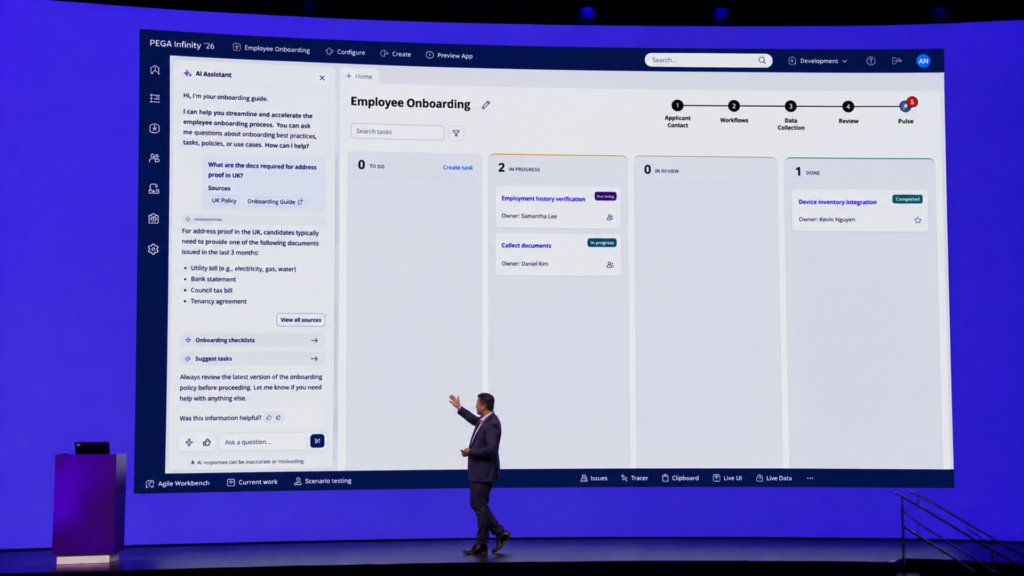
Task: Open the sidebar list view icon
Action: (x=155, y=98)
